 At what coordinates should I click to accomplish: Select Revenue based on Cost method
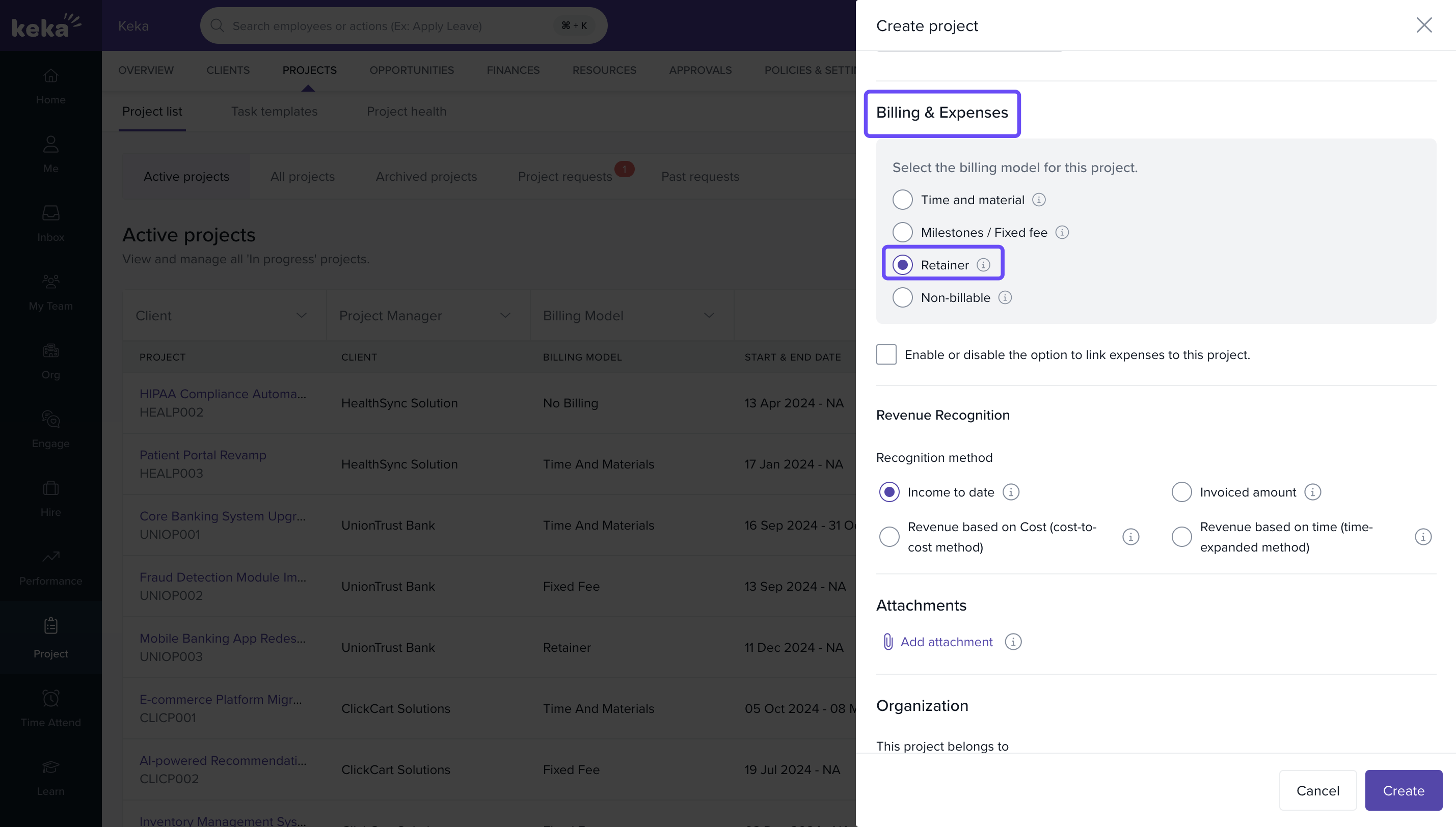pos(889,537)
